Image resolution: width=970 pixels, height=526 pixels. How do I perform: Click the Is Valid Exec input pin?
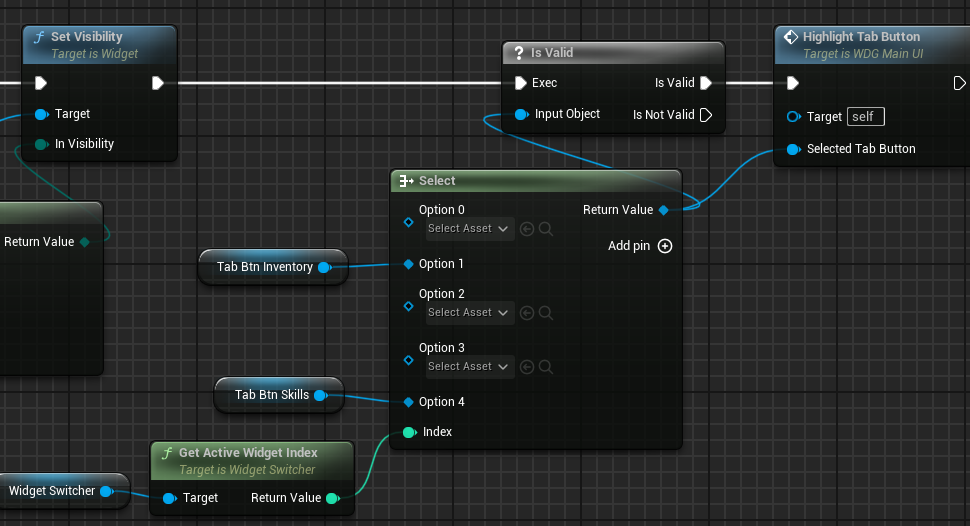click(520, 83)
